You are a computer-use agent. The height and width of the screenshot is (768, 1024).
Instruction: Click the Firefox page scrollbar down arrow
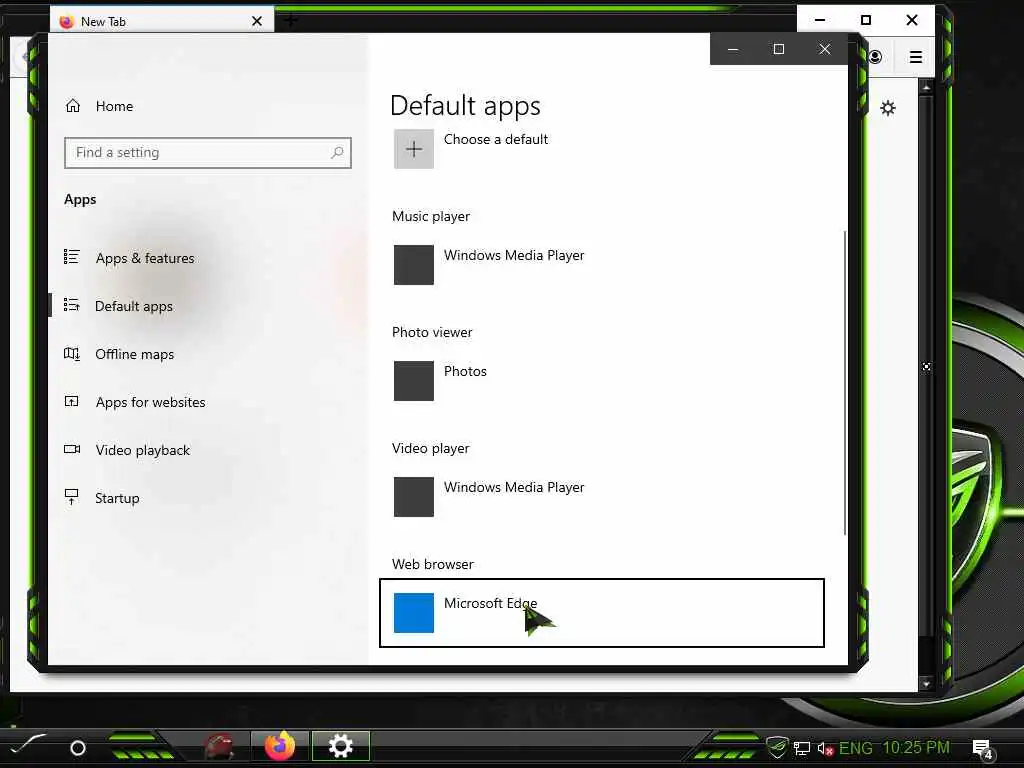coord(926,684)
